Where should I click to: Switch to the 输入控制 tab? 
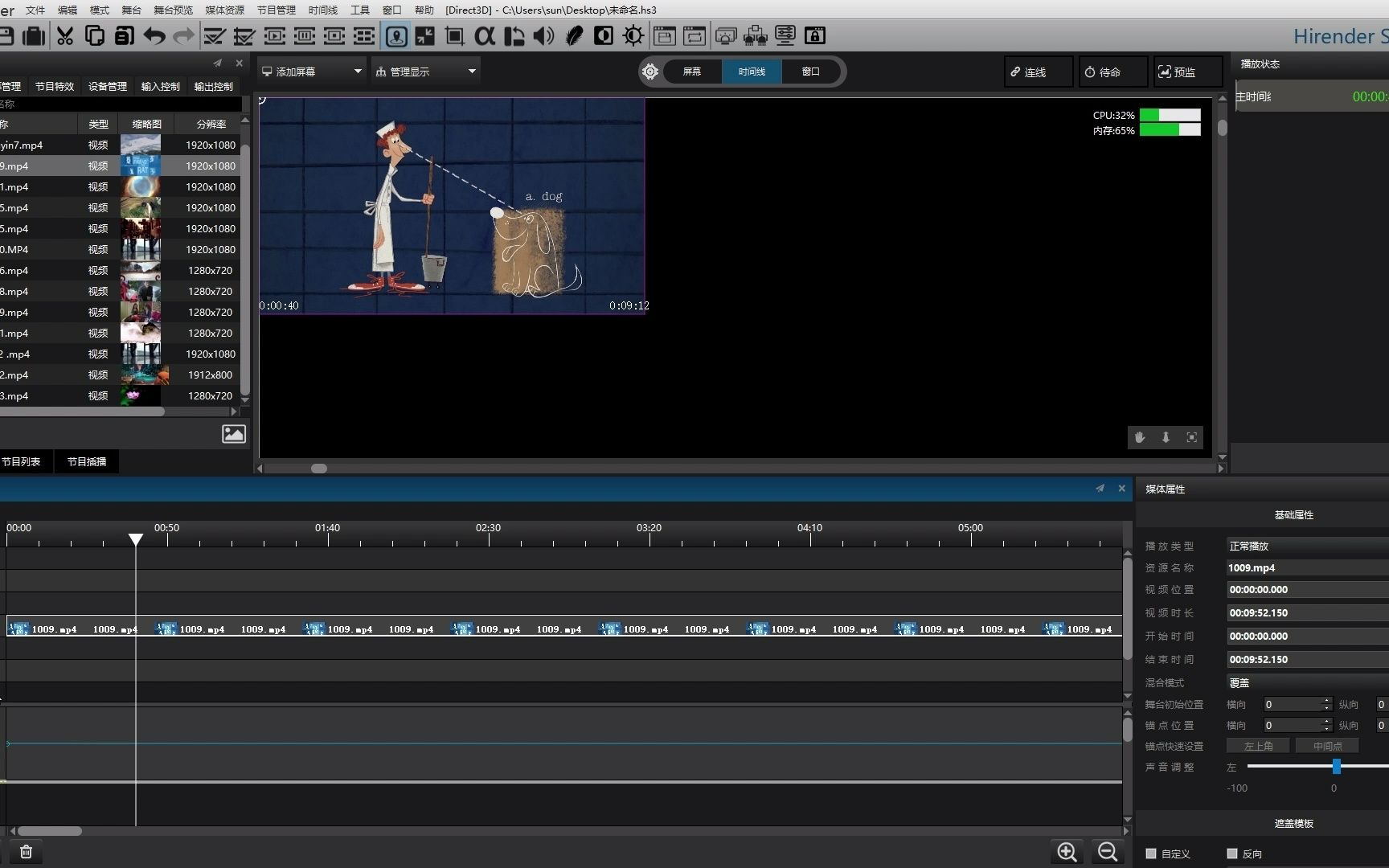pos(161,86)
